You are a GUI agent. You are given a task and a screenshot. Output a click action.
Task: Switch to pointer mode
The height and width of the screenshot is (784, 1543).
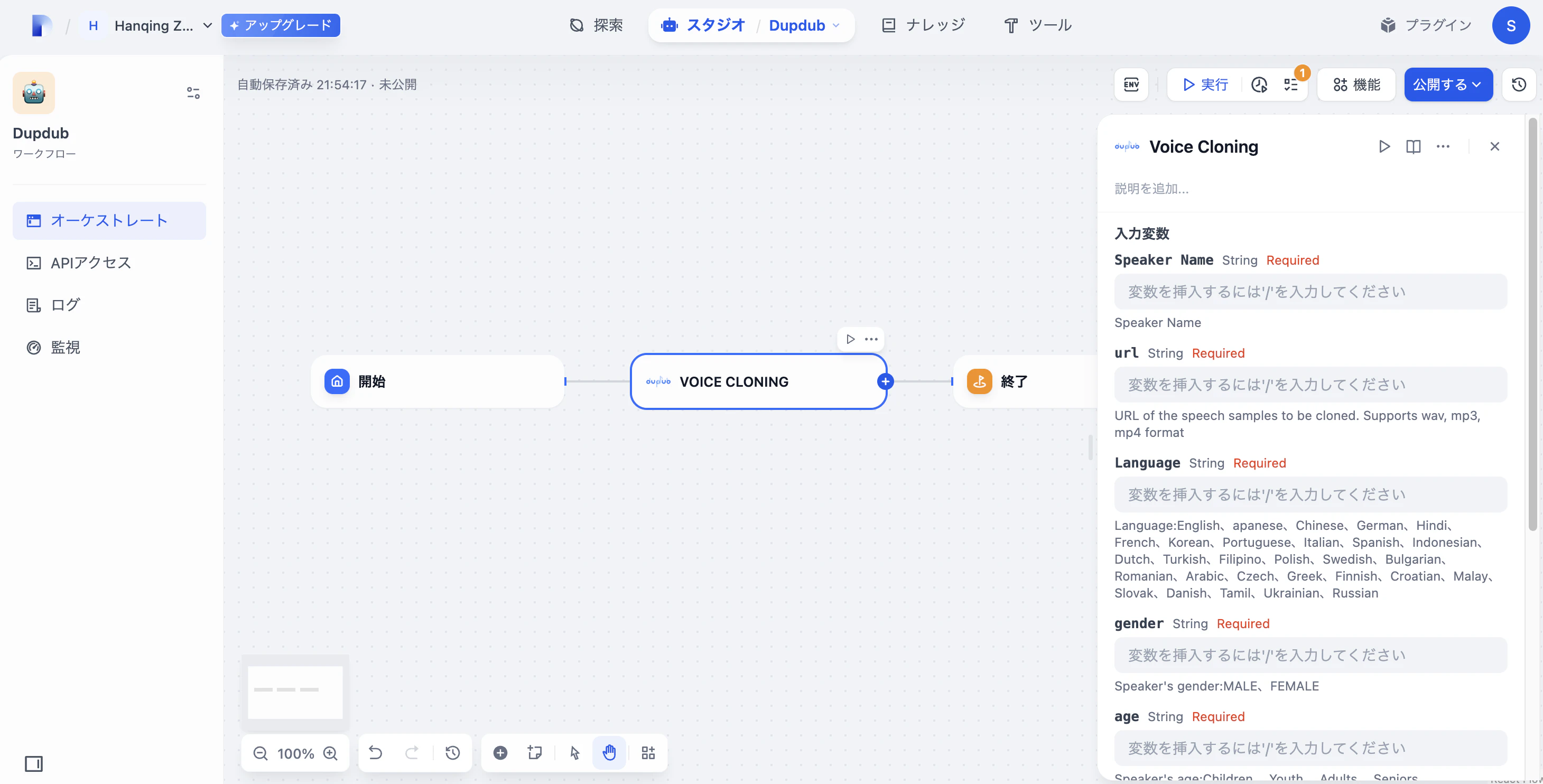575,753
